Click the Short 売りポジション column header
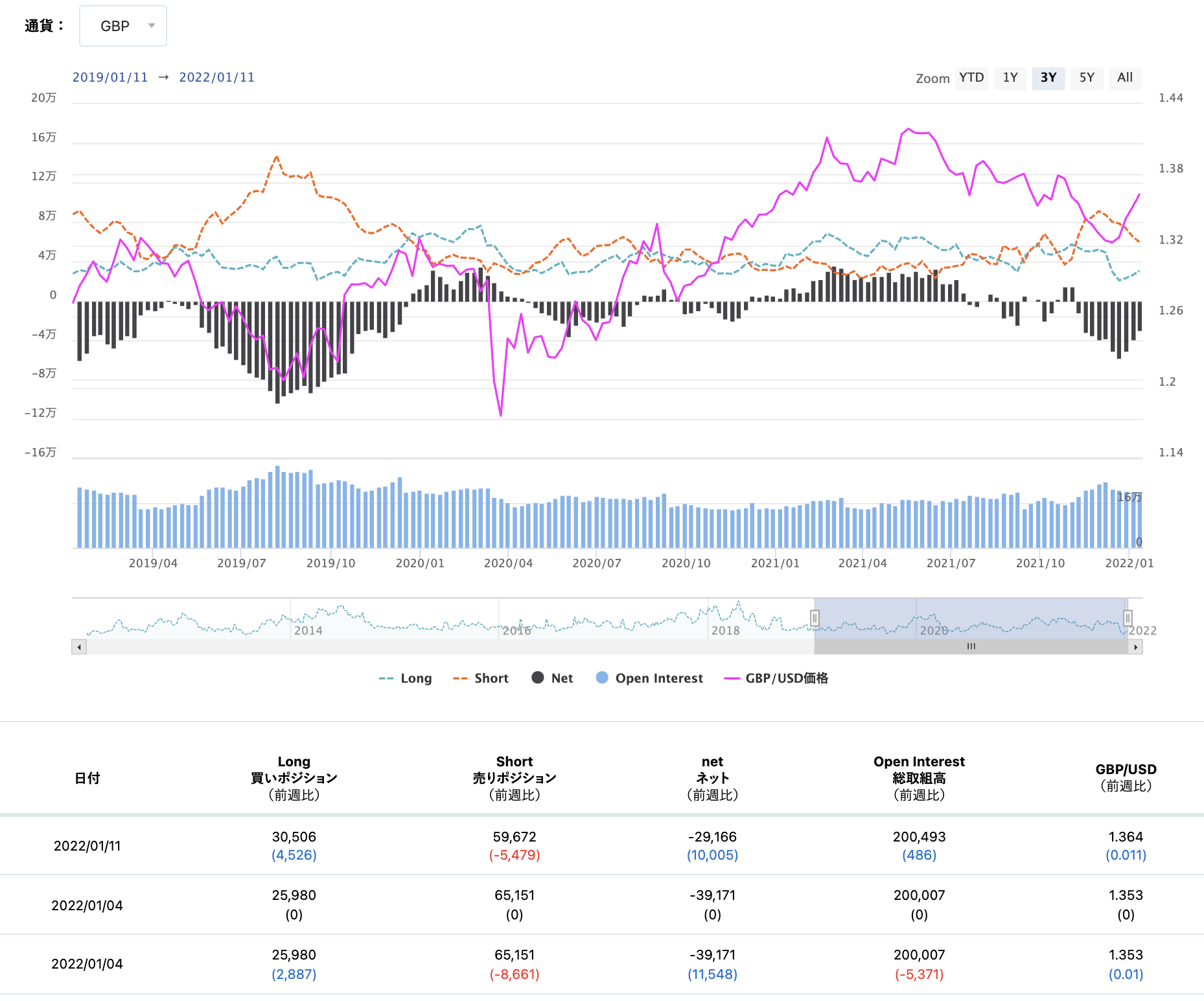Screen dimensions: 1204x1001 [x=515, y=778]
